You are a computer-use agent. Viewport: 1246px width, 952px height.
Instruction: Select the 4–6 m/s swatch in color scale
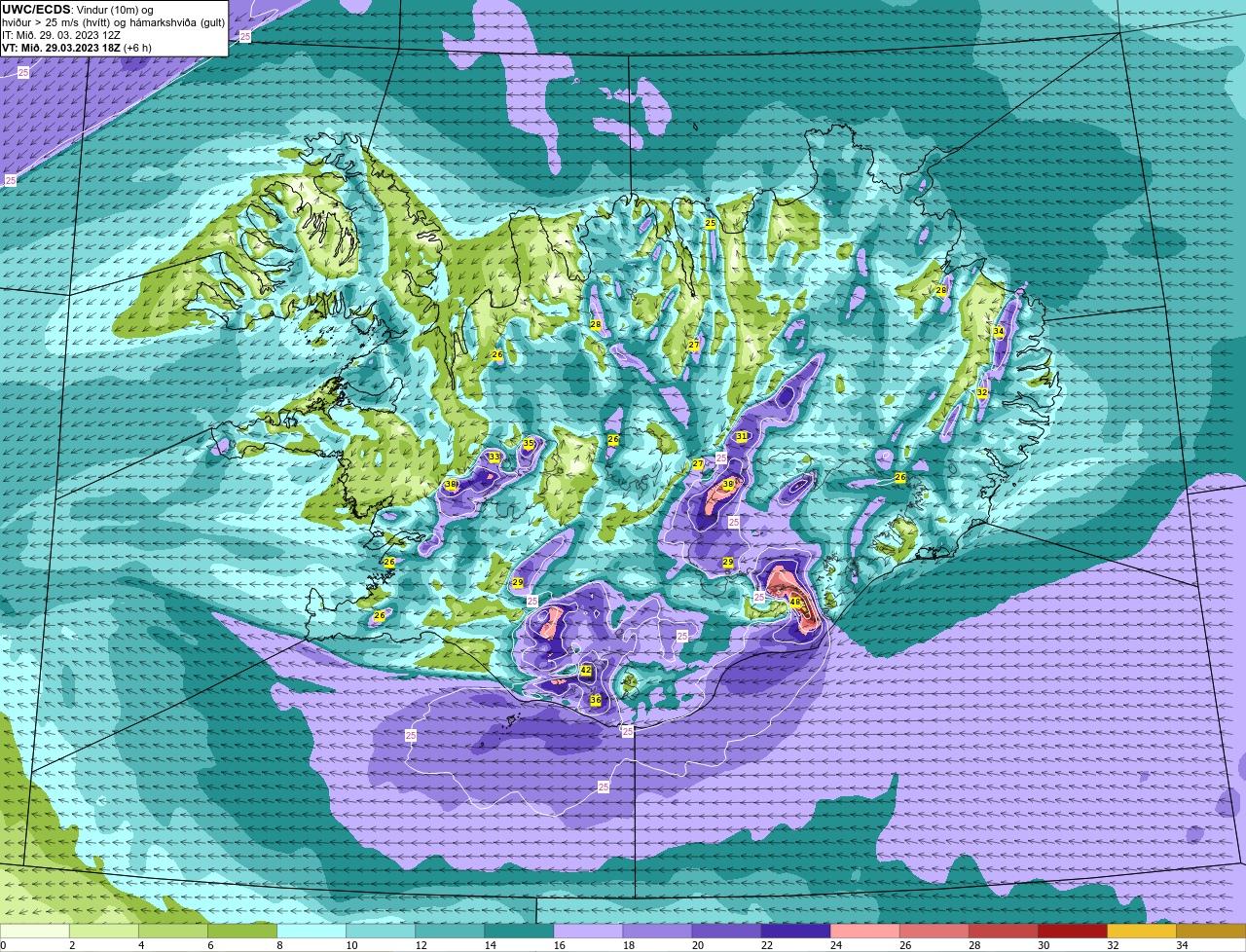(x=175, y=932)
